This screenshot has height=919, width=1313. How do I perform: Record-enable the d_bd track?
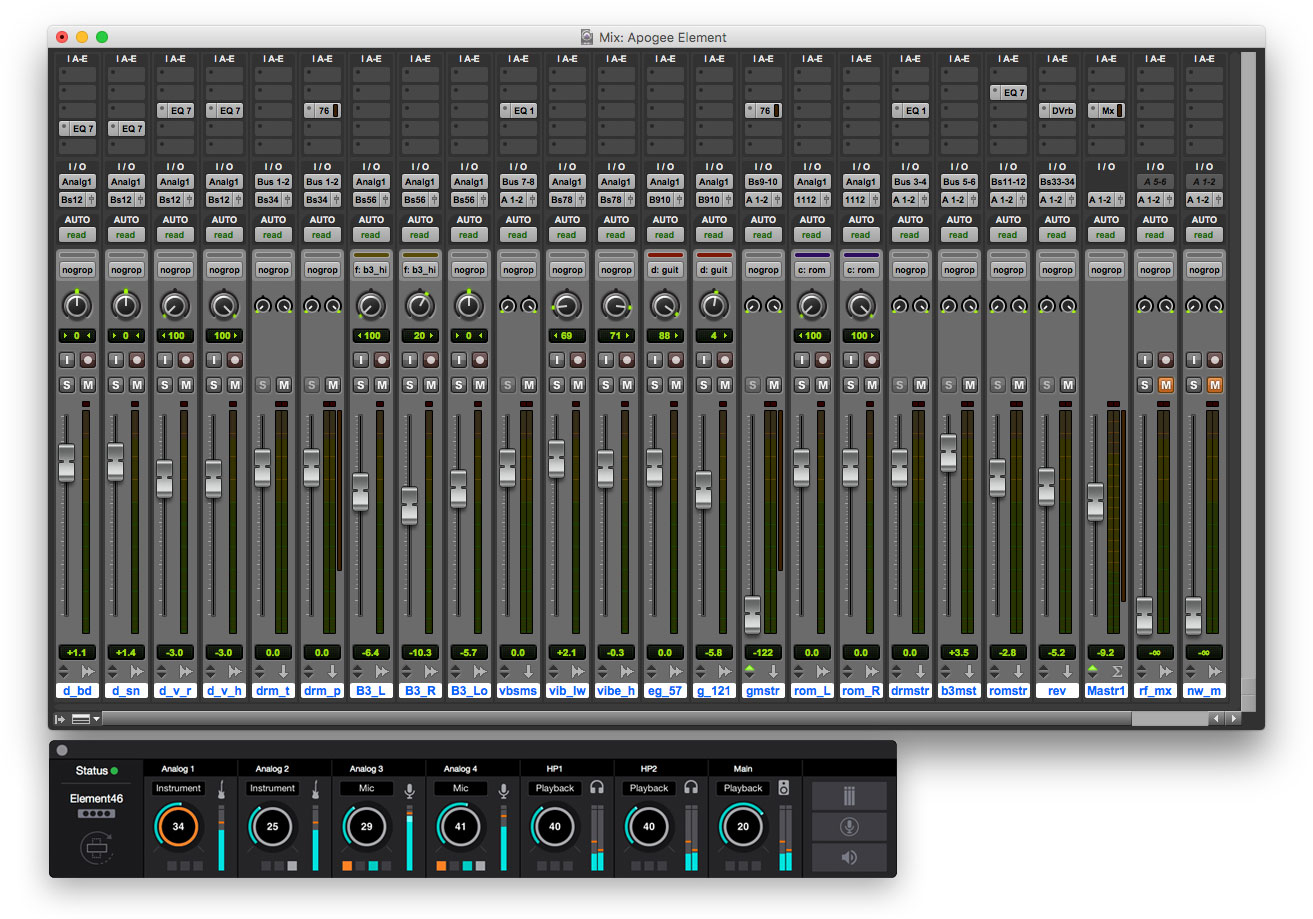88,359
